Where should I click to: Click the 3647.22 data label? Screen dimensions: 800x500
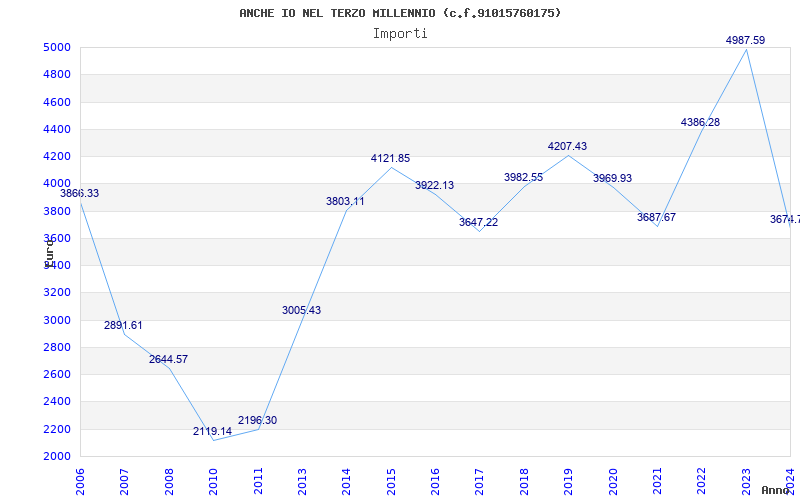(479, 222)
